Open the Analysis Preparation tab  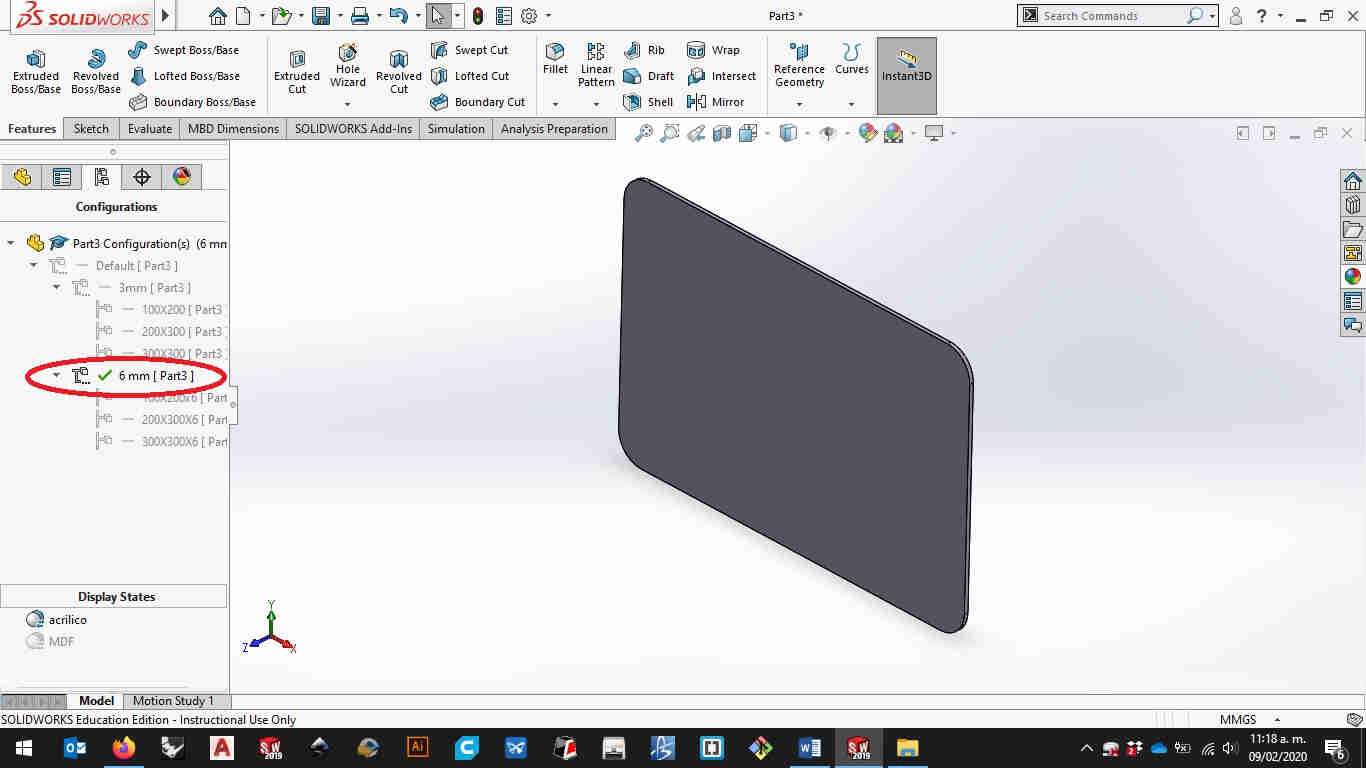[x=554, y=129]
